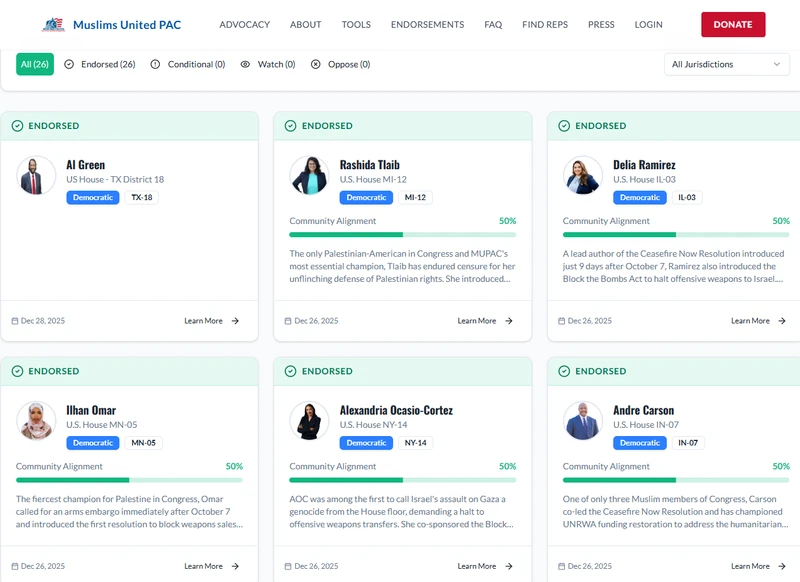
Task: Open the Tools menu item
Action: point(356,24)
